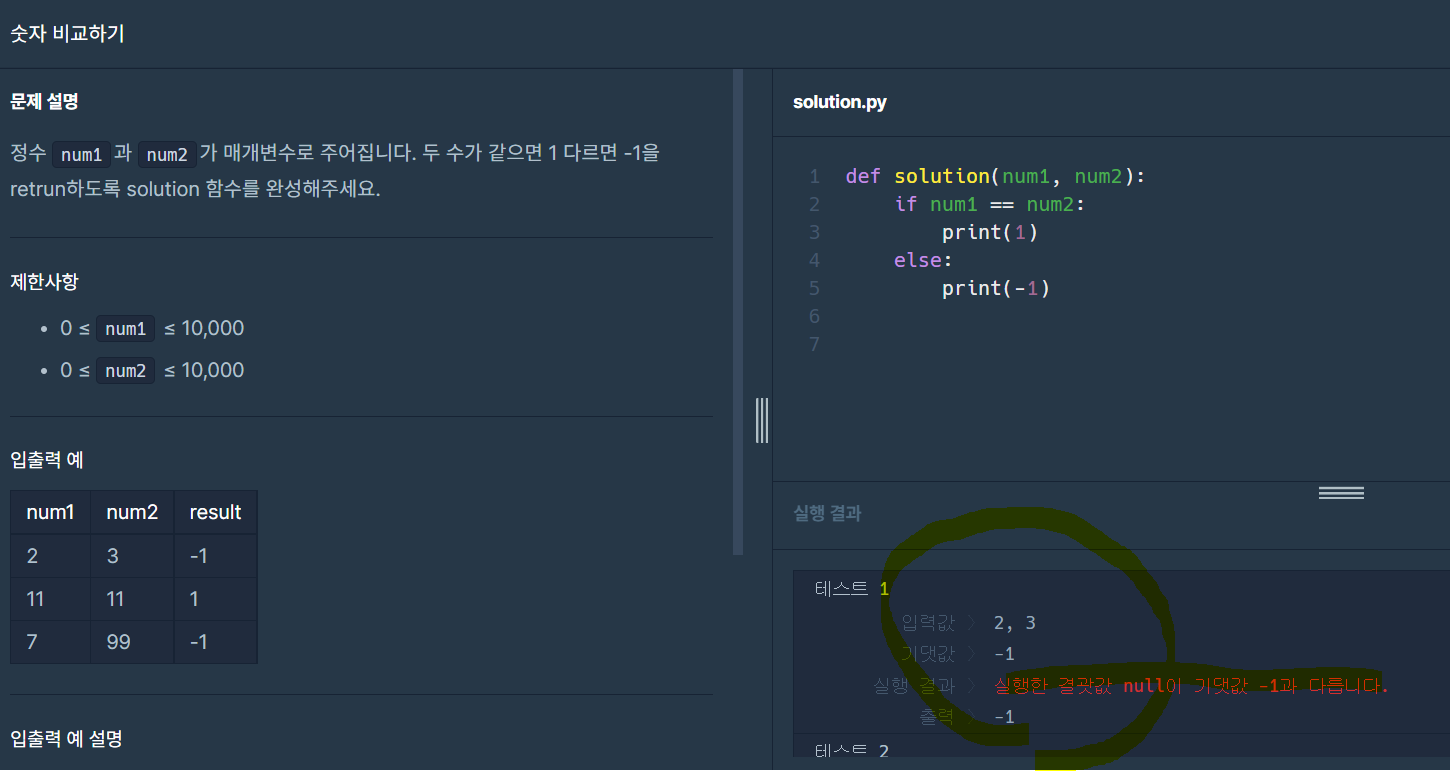1450x771 pixels.
Task: Click the num2 tag in second constraint
Action: point(125,371)
